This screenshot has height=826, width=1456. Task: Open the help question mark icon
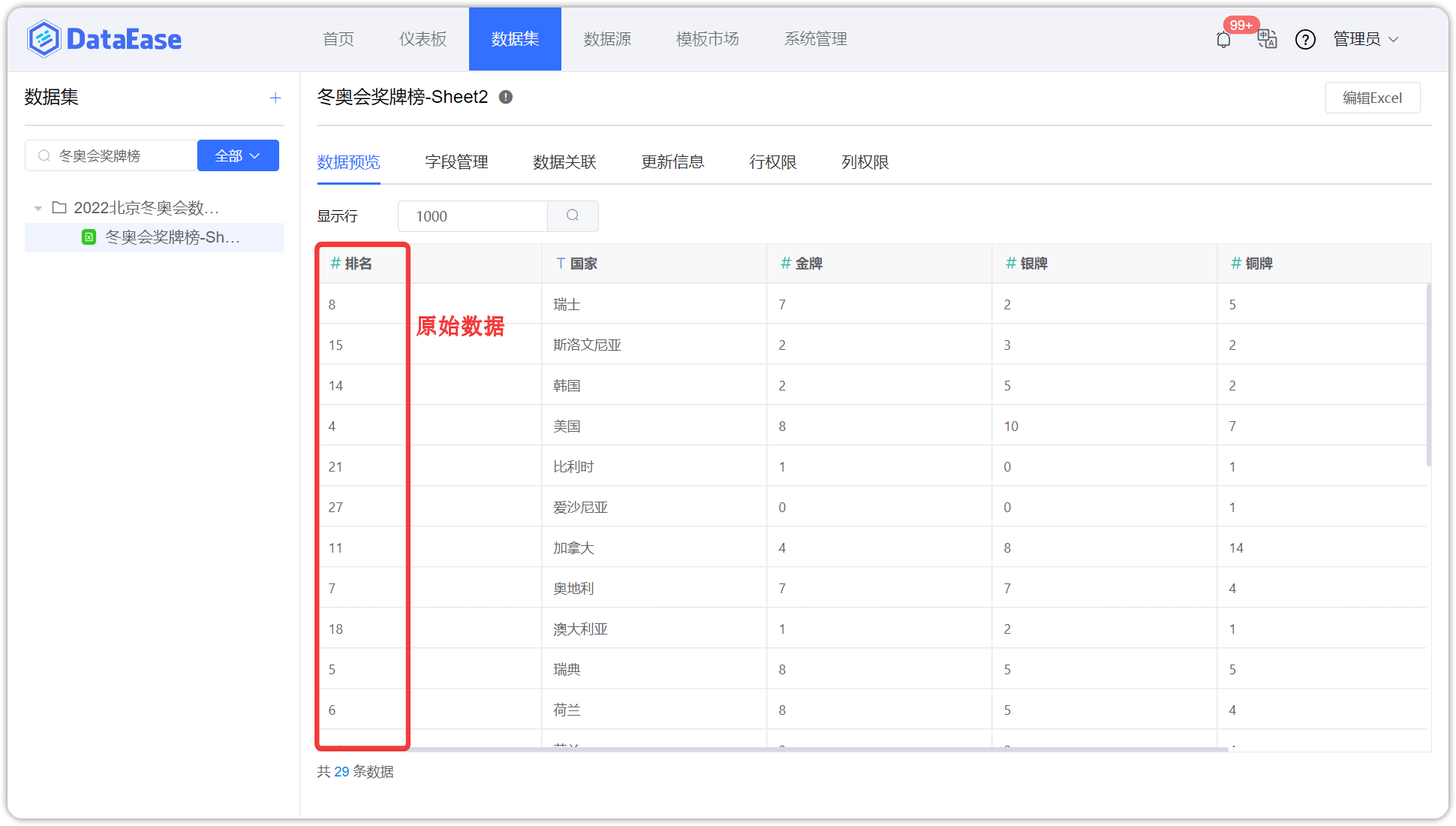click(1305, 40)
